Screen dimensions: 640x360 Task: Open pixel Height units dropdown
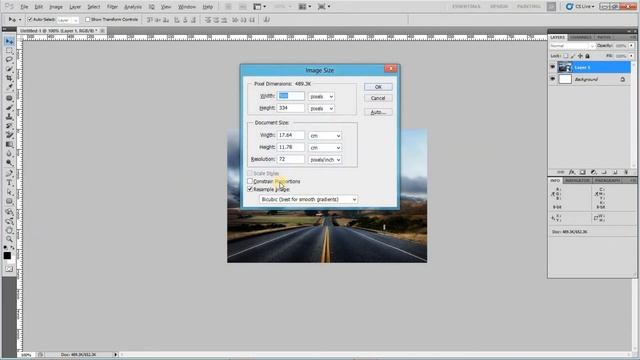[x=321, y=109]
